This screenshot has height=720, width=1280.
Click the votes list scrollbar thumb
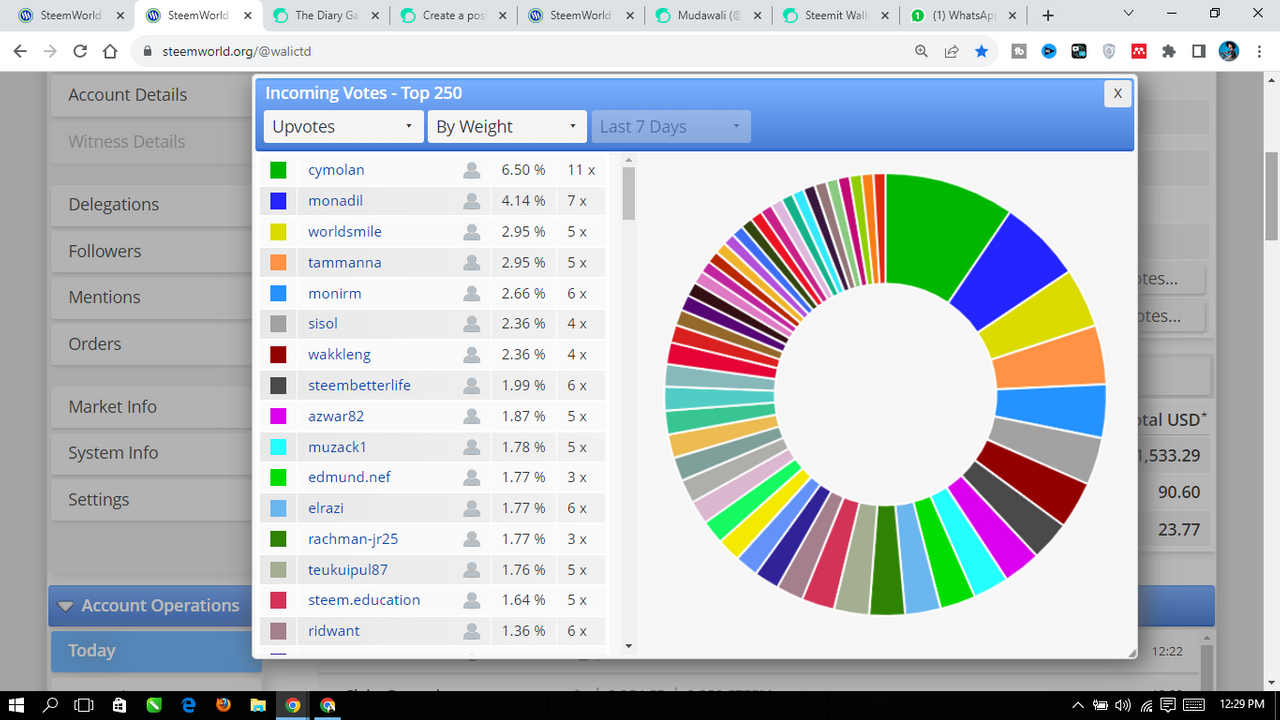point(629,192)
